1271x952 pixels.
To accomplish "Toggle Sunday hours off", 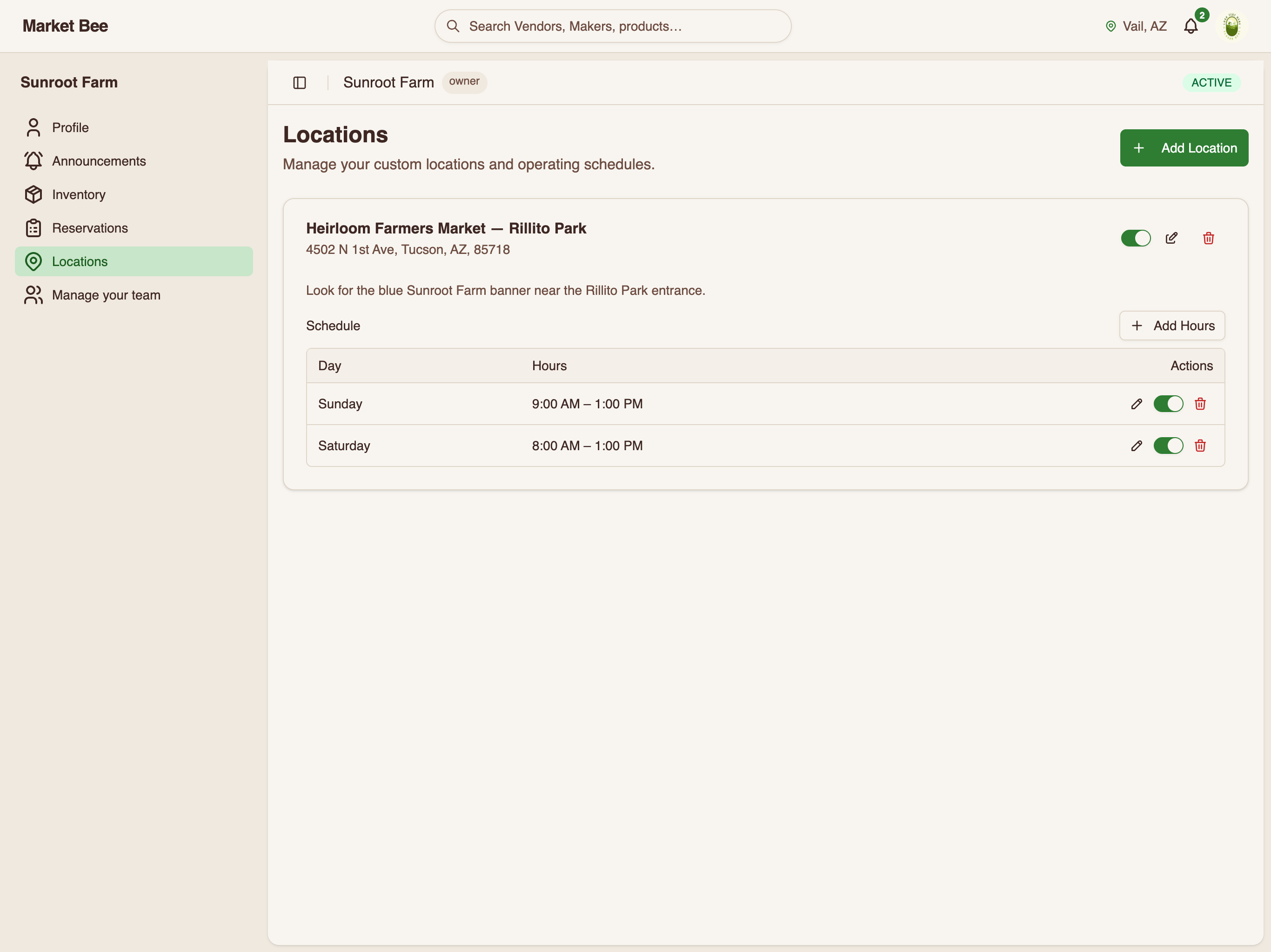I will pyautogui.click(x=1168, y=404).
